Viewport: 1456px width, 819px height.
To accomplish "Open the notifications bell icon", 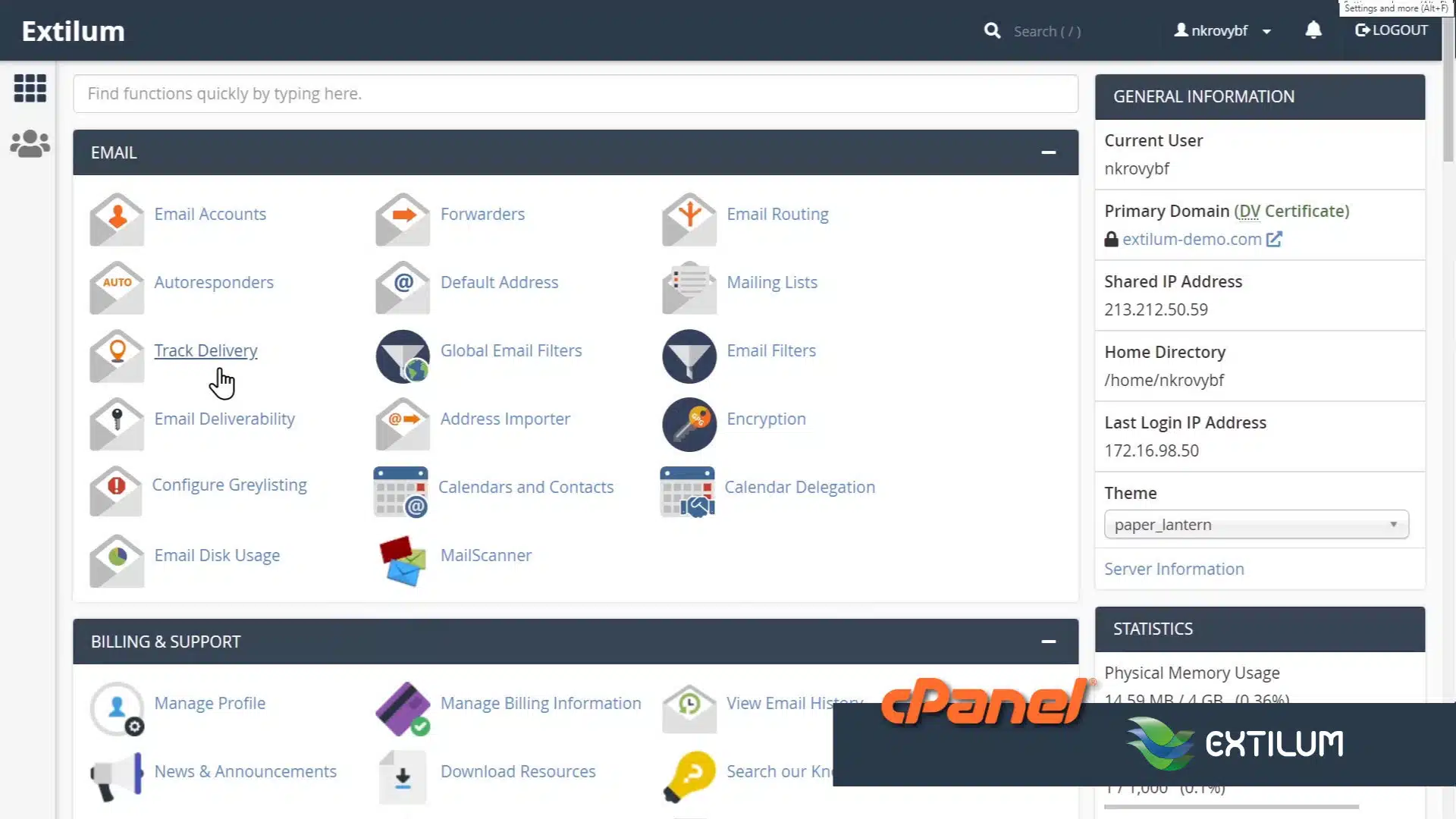I will [x=1313, y=30].
